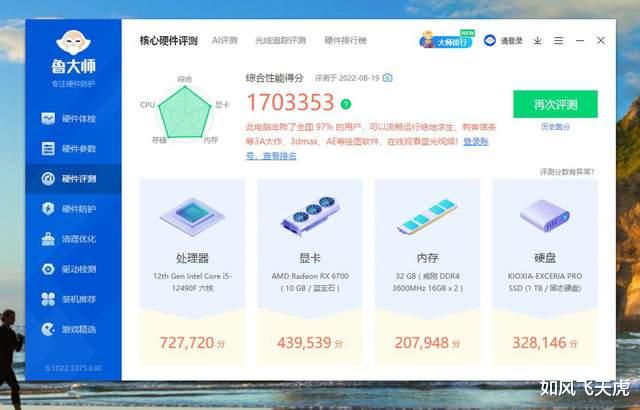Click the 12th Gen Intel Core i5-12490F text
Screen dimensions: 640x410
click(192, 282)
